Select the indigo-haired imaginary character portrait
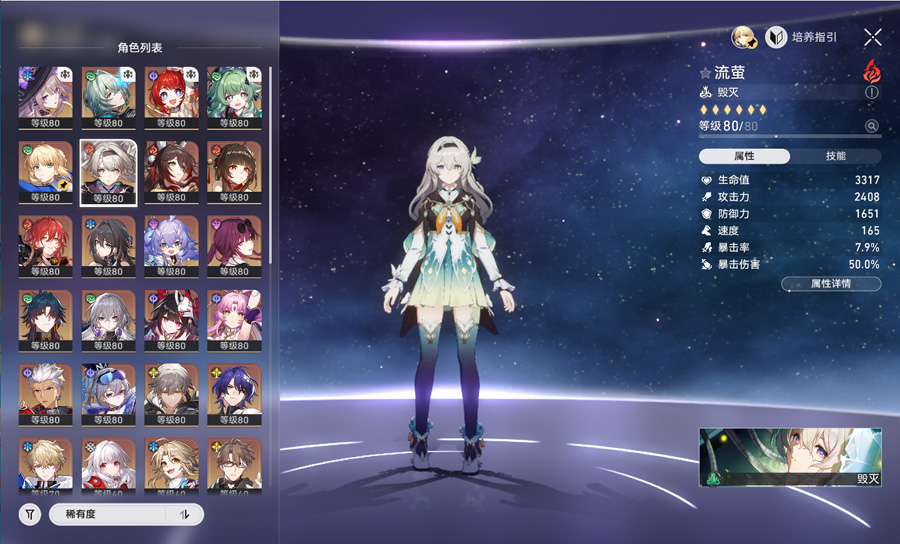 pyautogui.click(x=234, y=395)
